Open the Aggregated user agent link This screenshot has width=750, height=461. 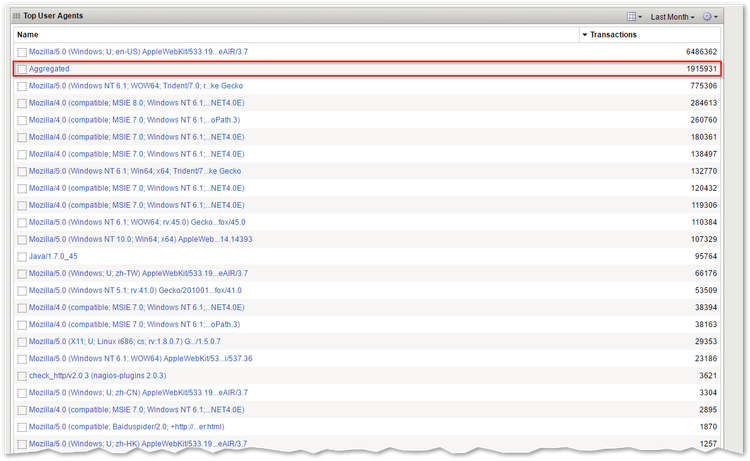[x=49, y=69]
